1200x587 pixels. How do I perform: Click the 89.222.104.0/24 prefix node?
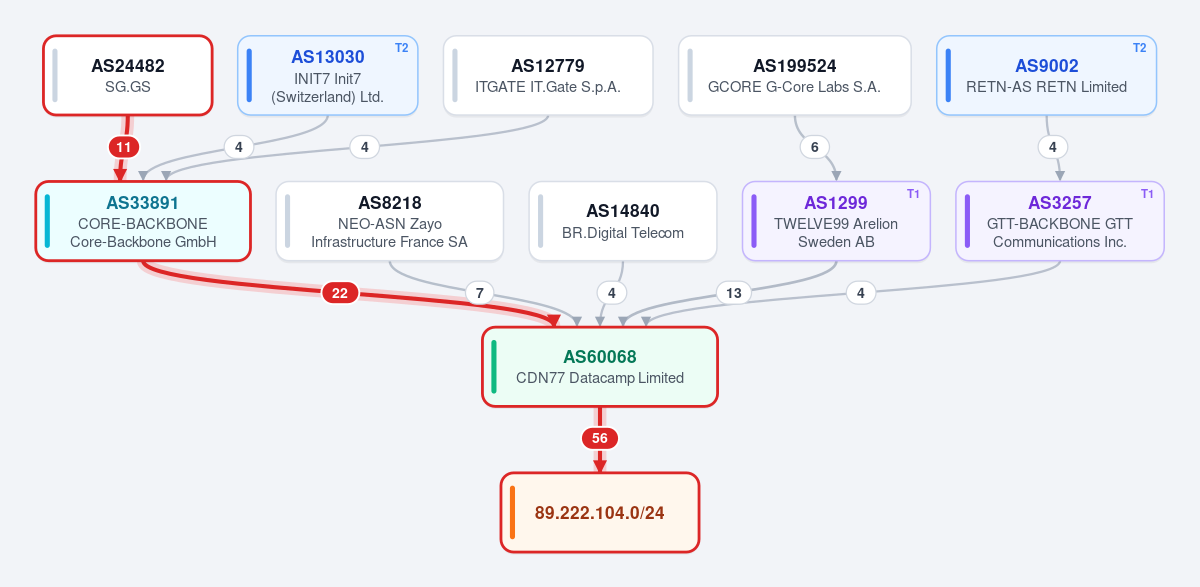(600, 512)
